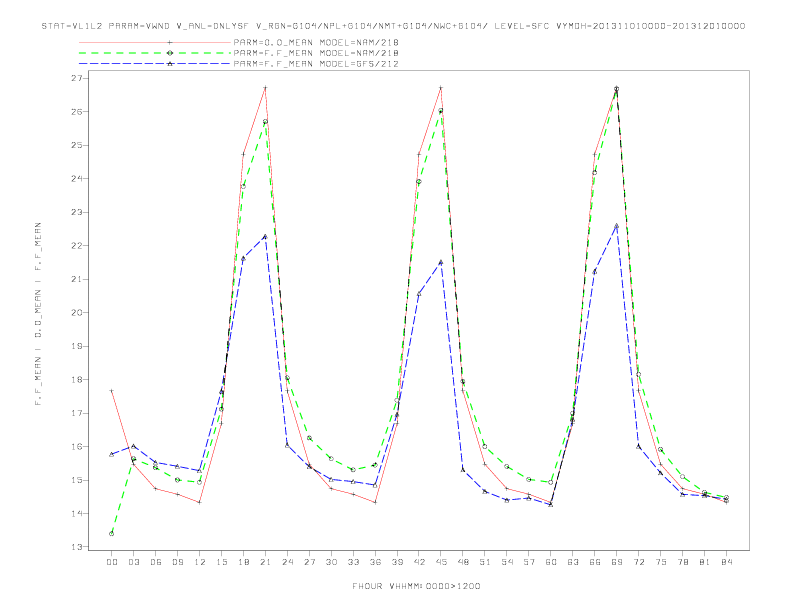The width and height of the screenshot is (792, 612).
Task: Click the chart title line starting STAT=VL1L2
Action: pos(393,26)
